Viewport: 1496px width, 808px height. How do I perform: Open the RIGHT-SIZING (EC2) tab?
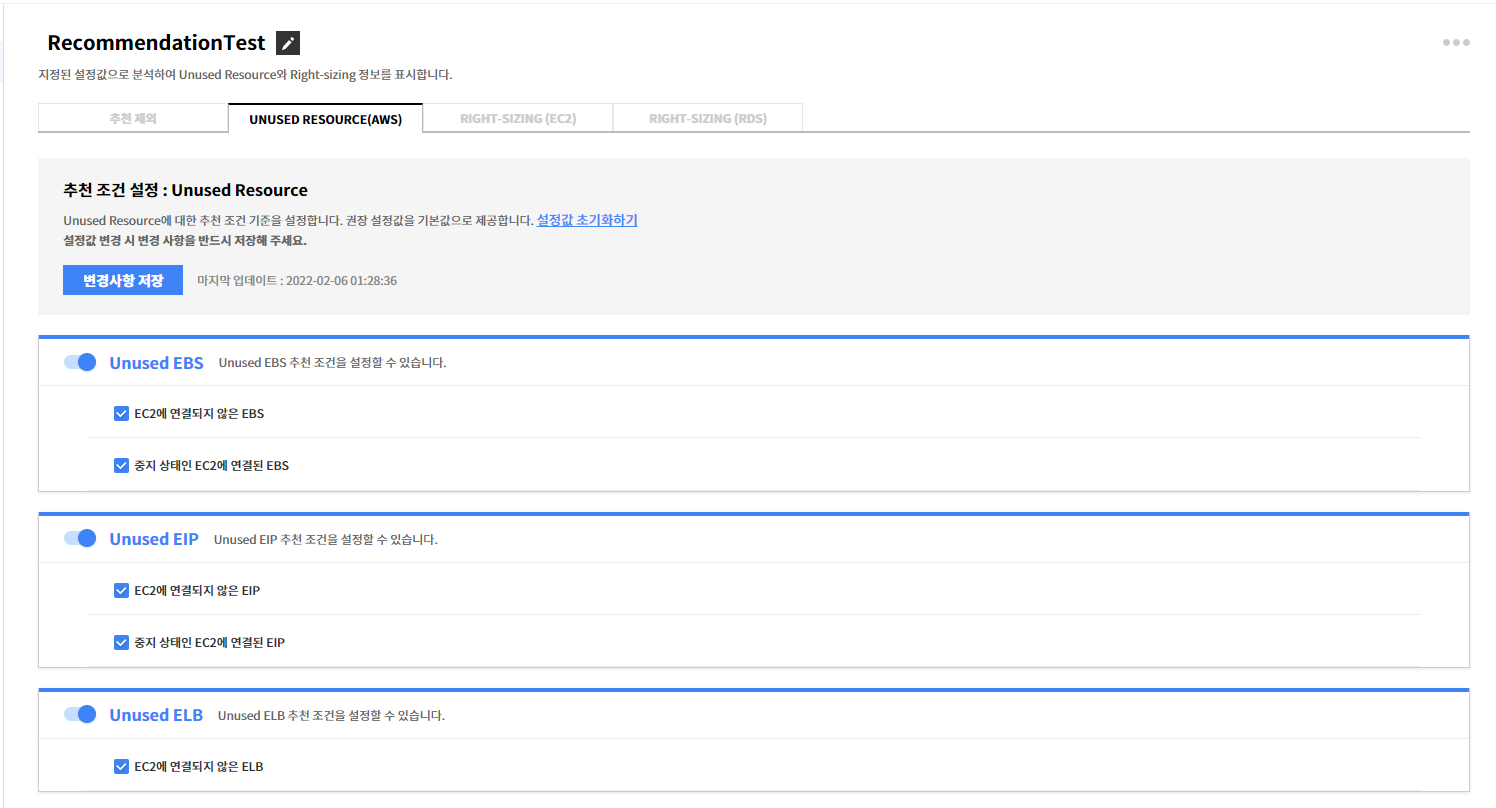point(518,118)
